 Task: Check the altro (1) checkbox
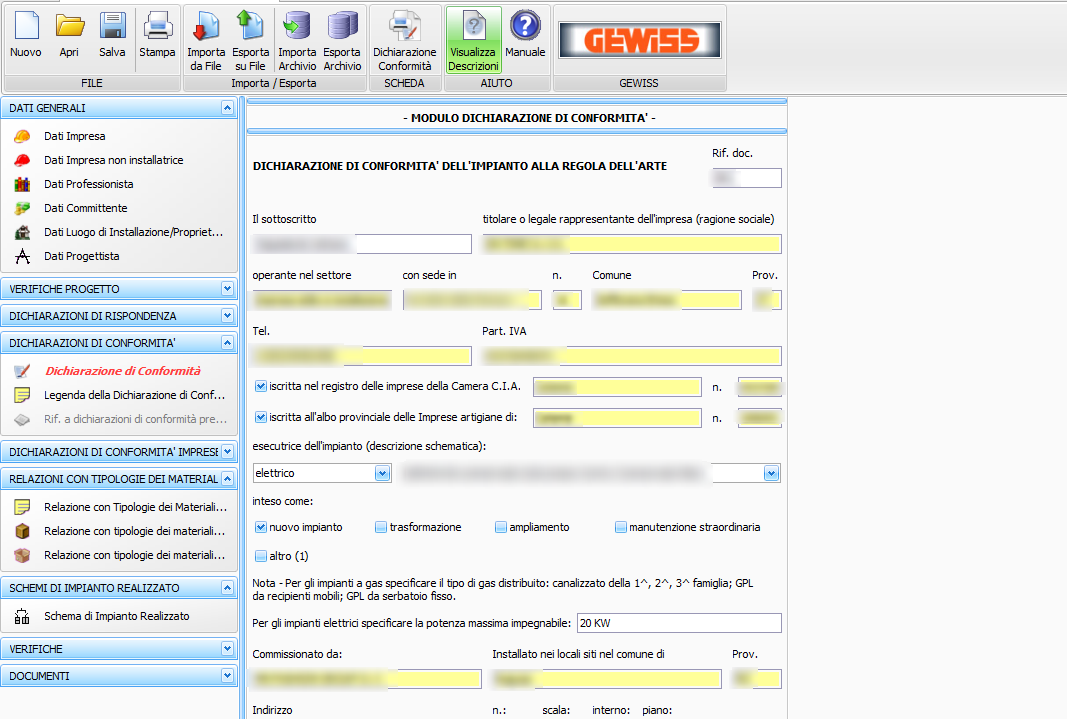(261, 556)
